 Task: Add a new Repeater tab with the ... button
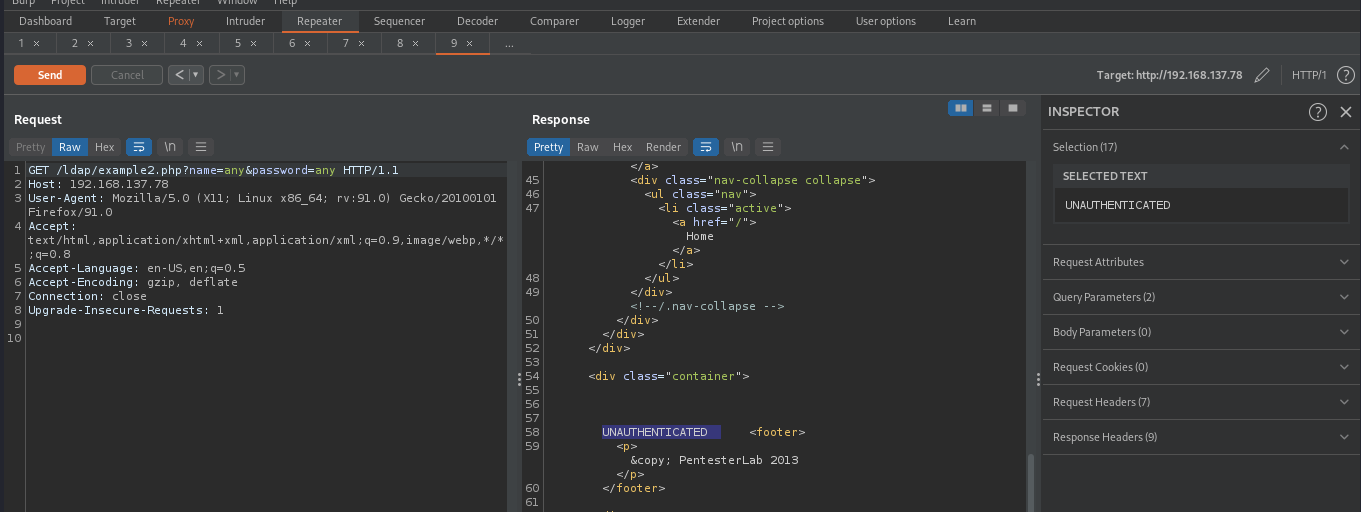tap(509, 44)
